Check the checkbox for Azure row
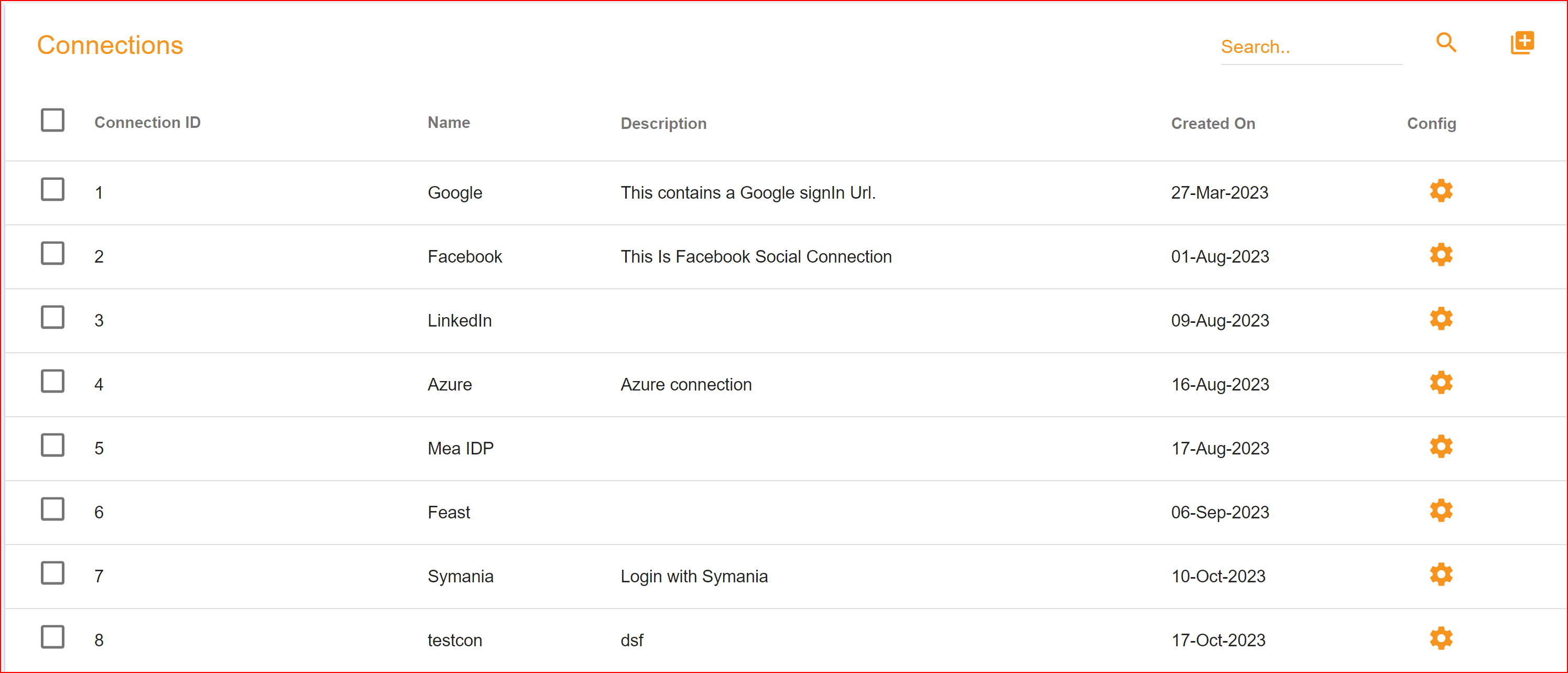The image size is (1568, 673). [52, 381]
